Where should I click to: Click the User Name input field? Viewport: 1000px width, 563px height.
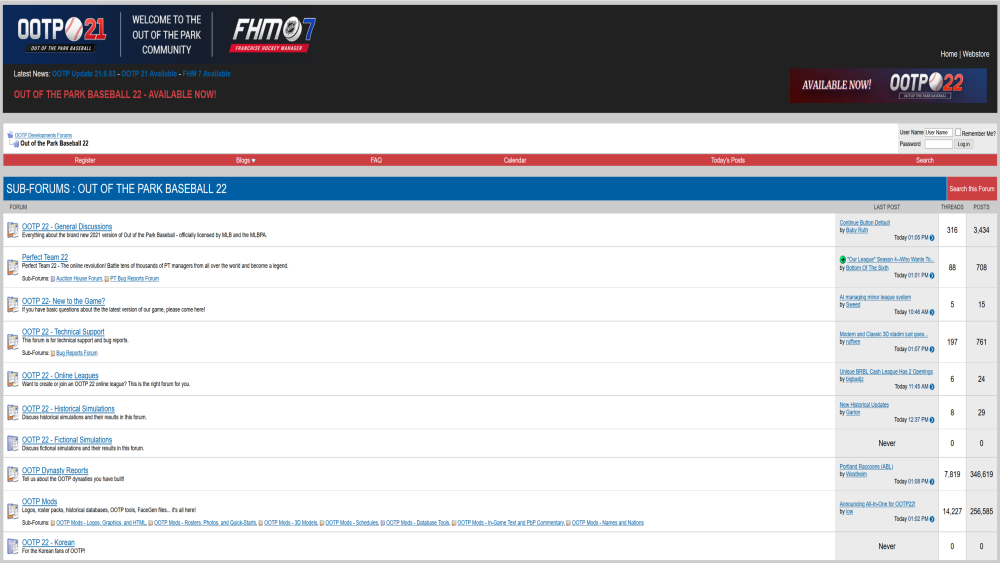tap(938, 132)
